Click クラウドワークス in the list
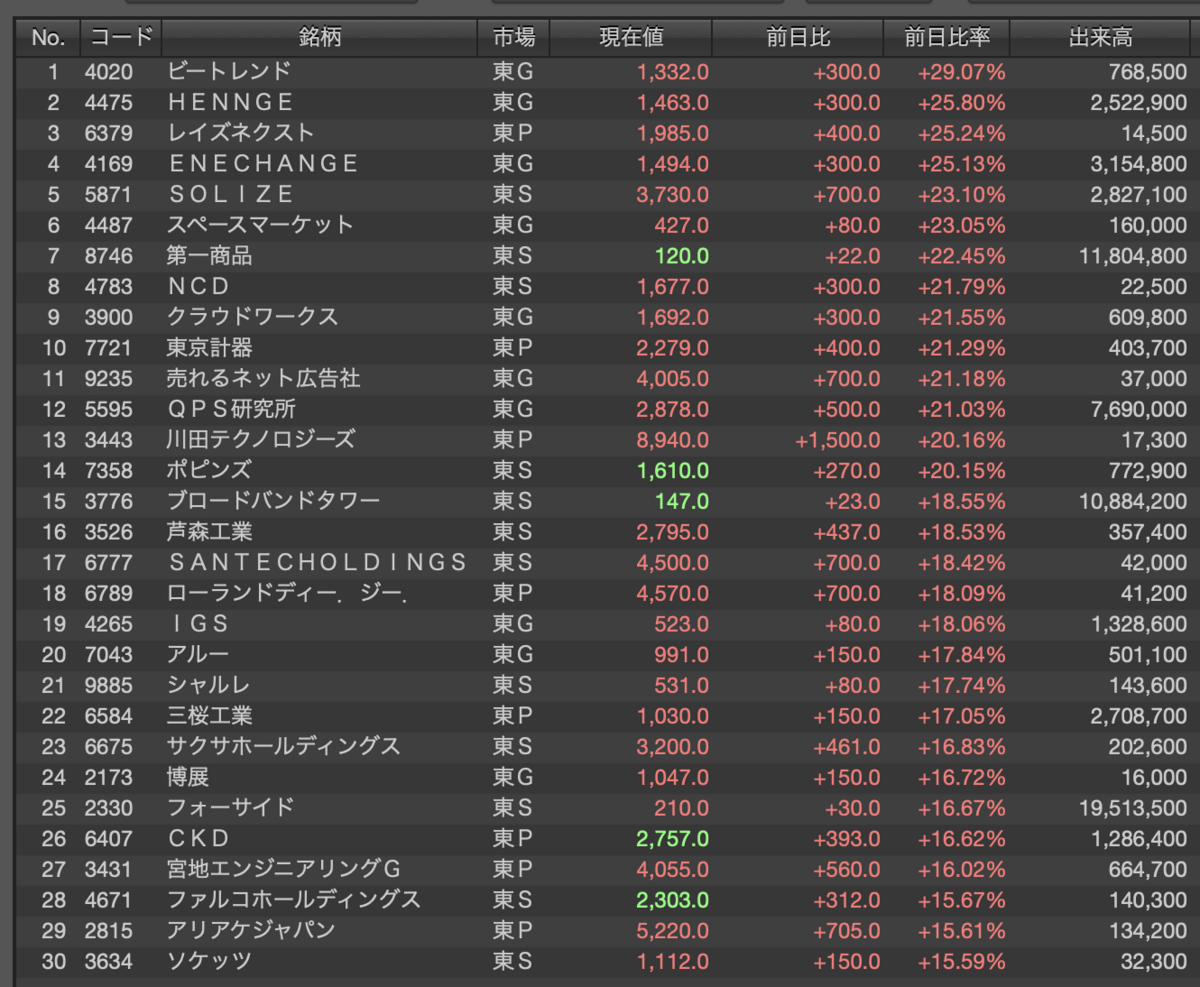 tap(252, 317)
